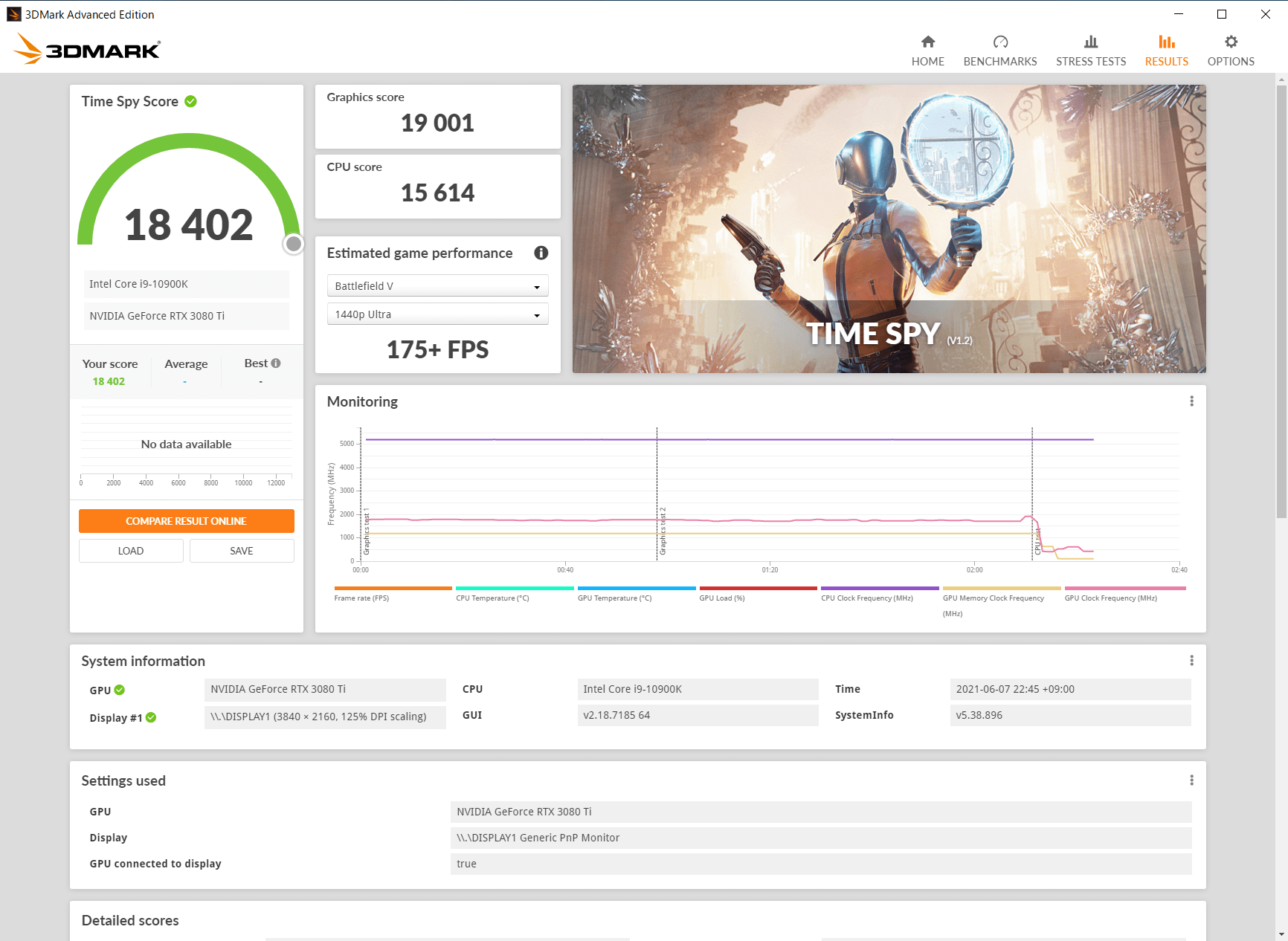This screenshot has width=1288, height=941.
Task: Open the 1440p Ultra resolution dropdown
Action: pos(437,314)
